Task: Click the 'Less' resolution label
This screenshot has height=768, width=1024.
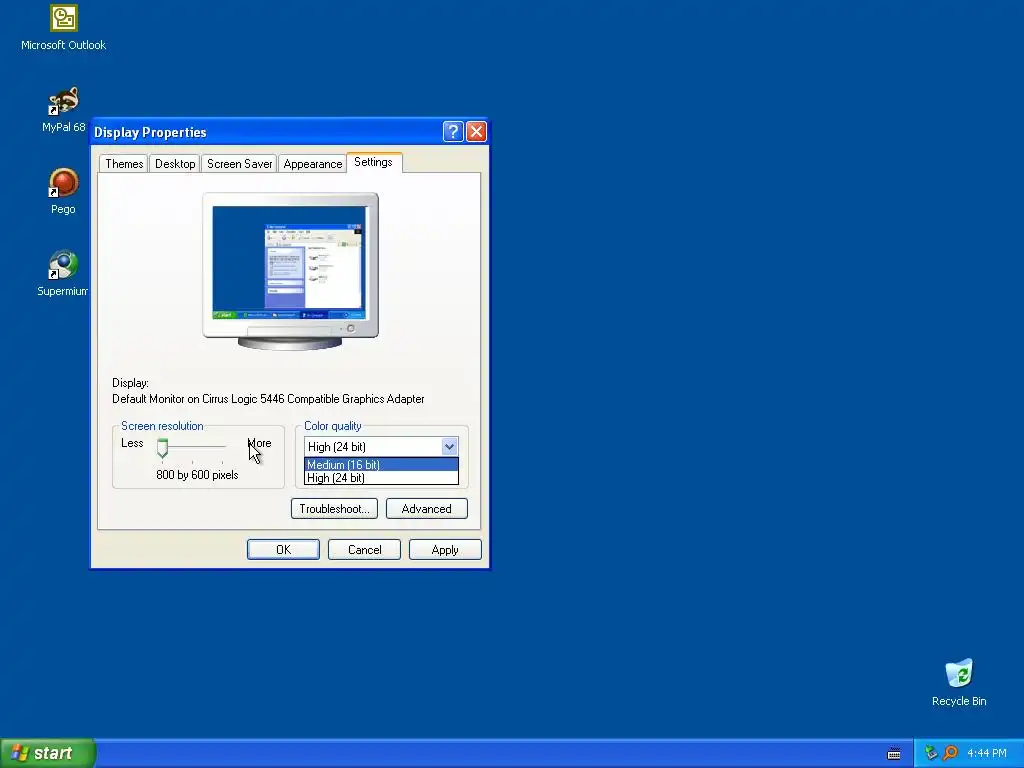Action: click(x=132, y=443)
